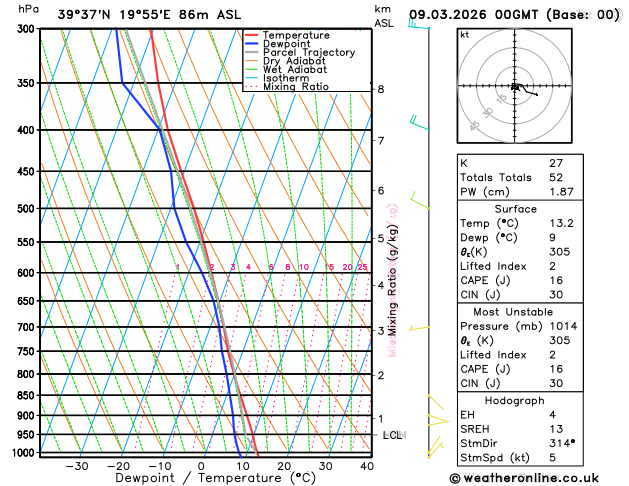Click the 8 km altitude tick label
The width and height of the screenshot is (629, 486).
[x=381, y=89]
